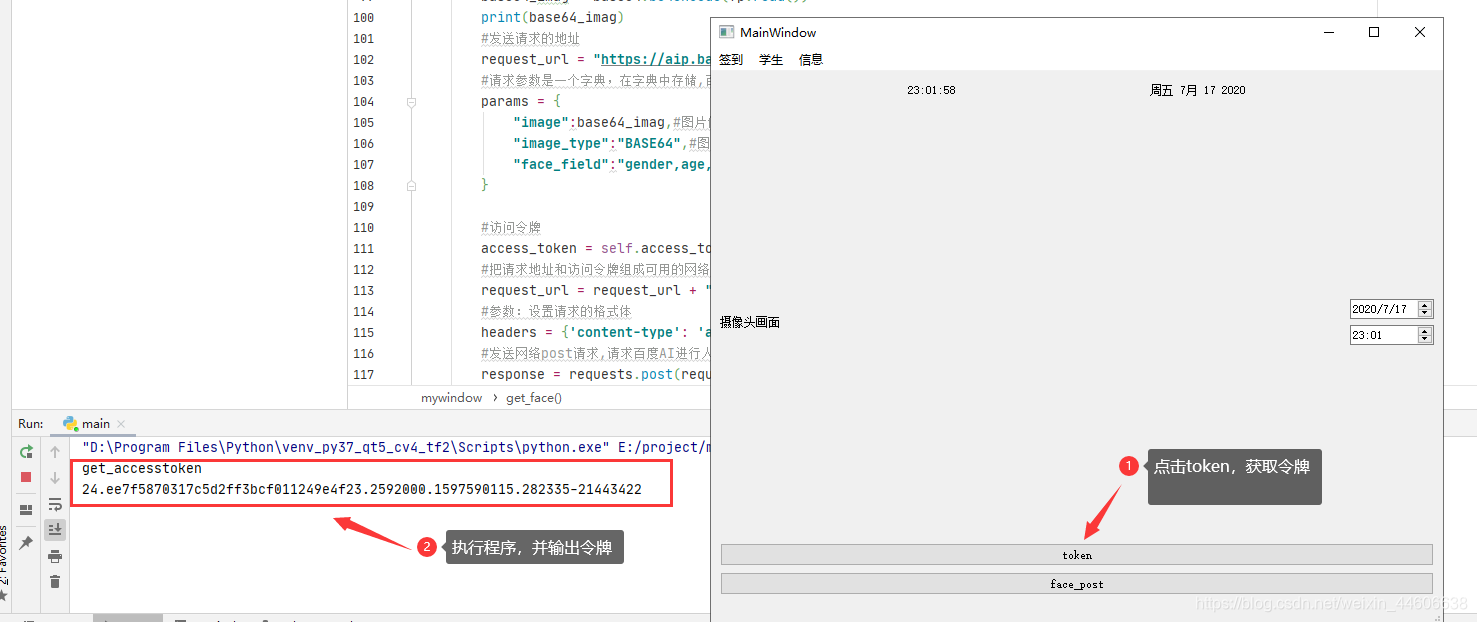Click into the 2020/7/17 date field

1384,310
